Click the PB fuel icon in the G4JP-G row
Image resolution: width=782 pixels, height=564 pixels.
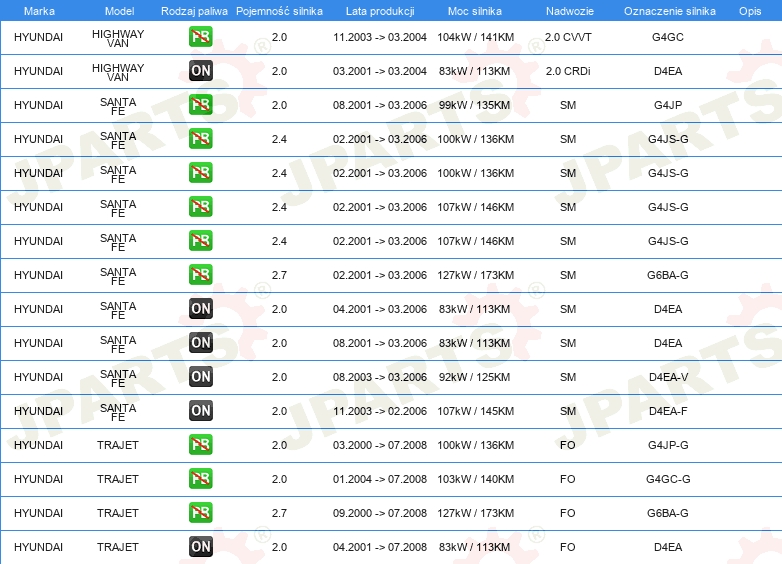(x=200, y=445)
